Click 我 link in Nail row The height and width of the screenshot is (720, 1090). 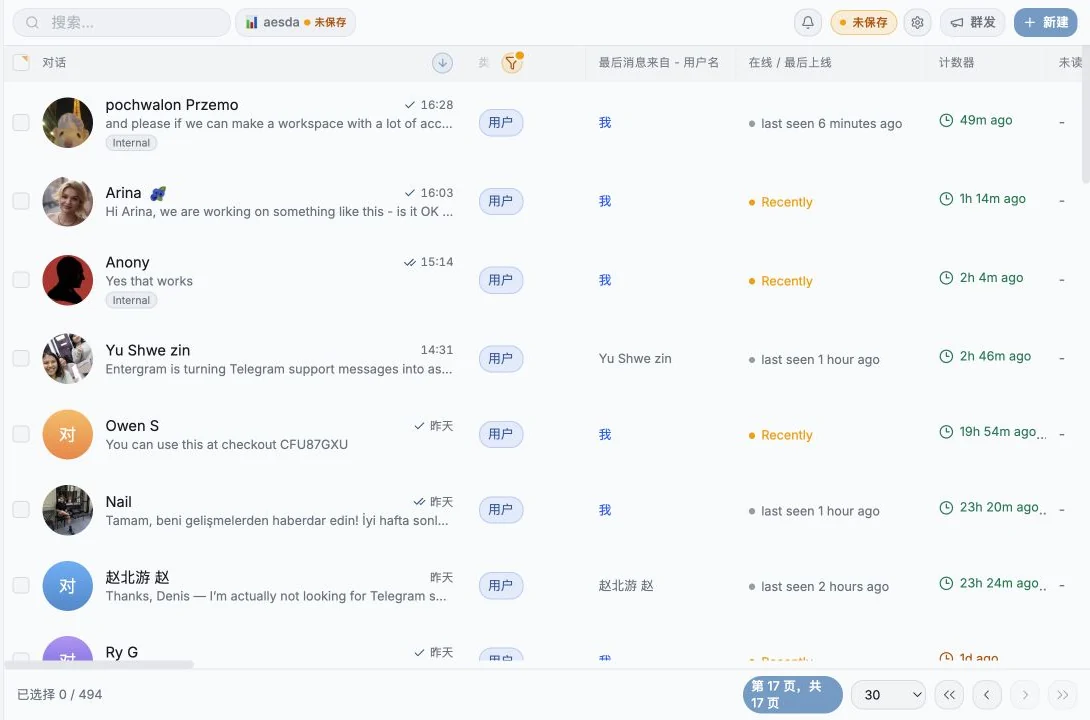tap(605, 510)
